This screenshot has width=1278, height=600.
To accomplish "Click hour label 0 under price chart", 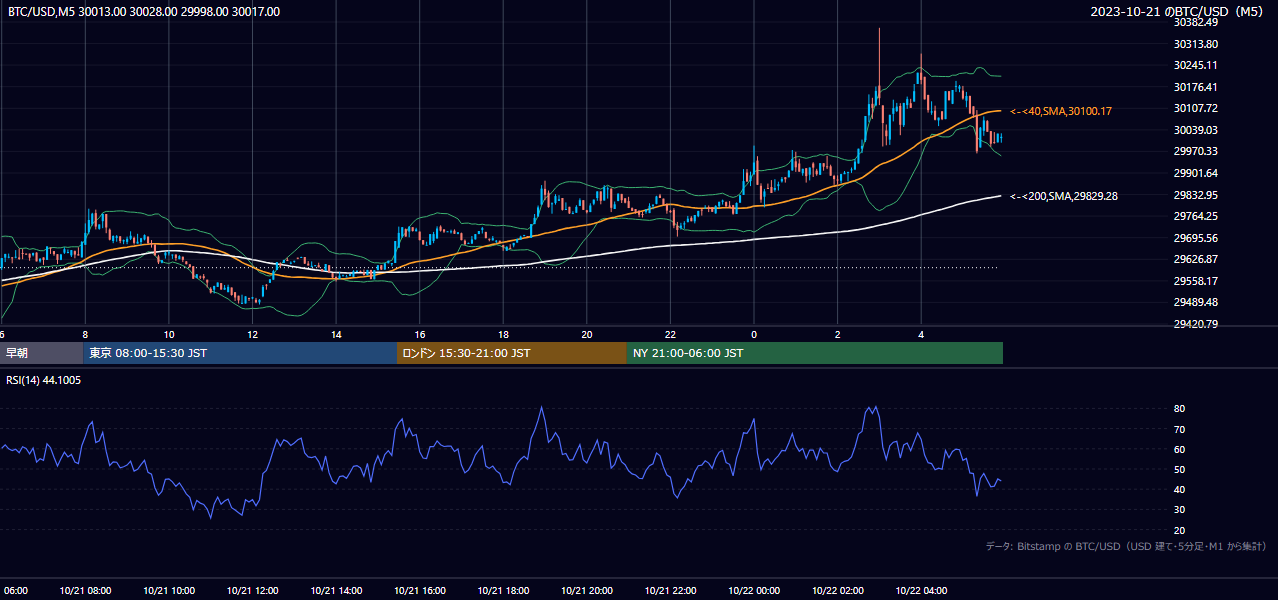I will 754,334.
